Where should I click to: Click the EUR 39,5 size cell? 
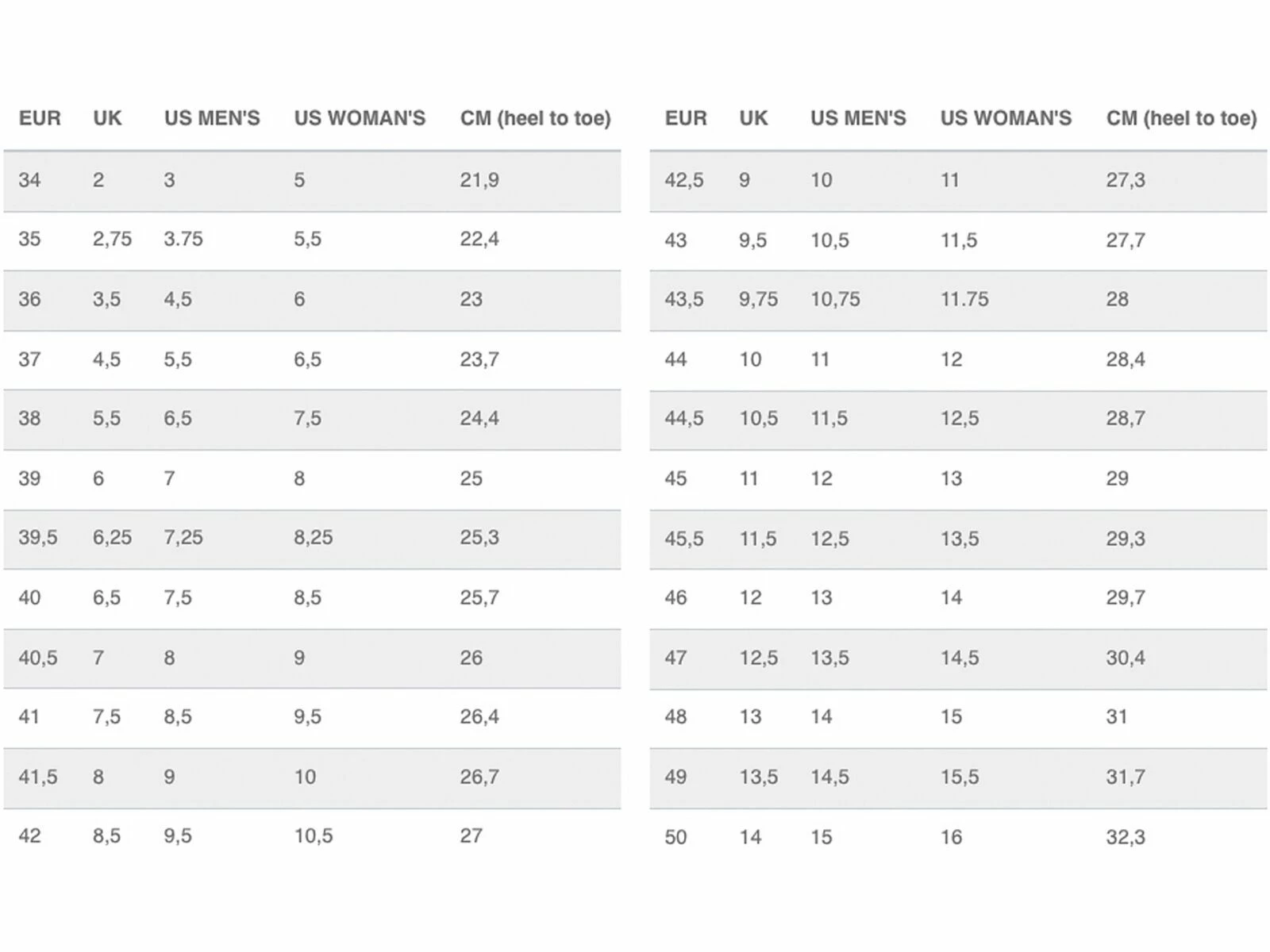coord(38,537)
